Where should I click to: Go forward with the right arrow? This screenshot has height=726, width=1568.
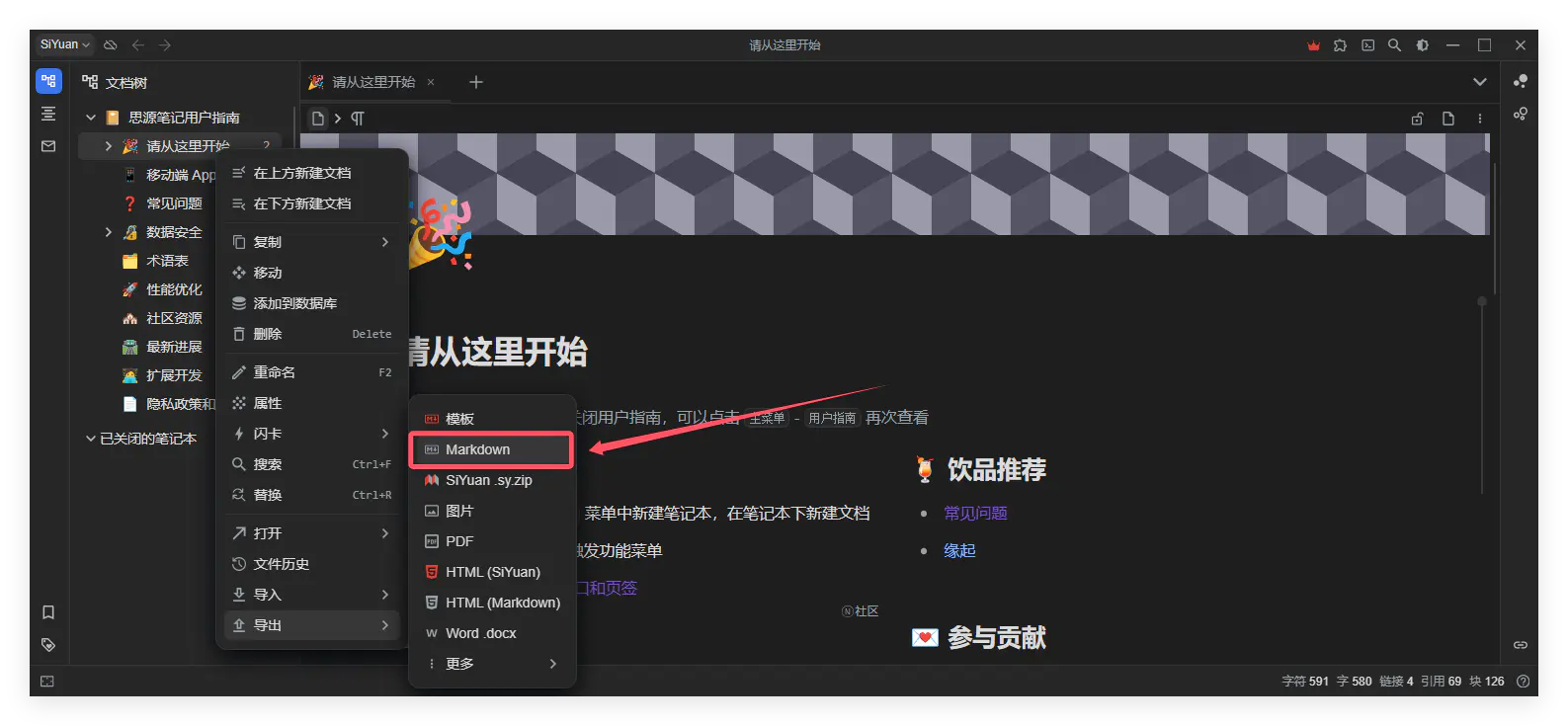pyautogui.click(x=165, y=45)
